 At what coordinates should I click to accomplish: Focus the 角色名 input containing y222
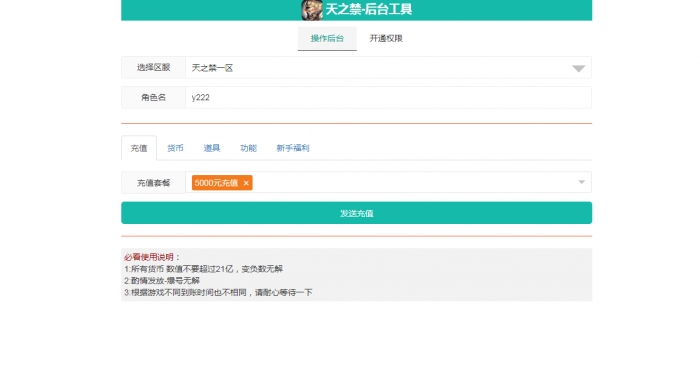(388, 98)
